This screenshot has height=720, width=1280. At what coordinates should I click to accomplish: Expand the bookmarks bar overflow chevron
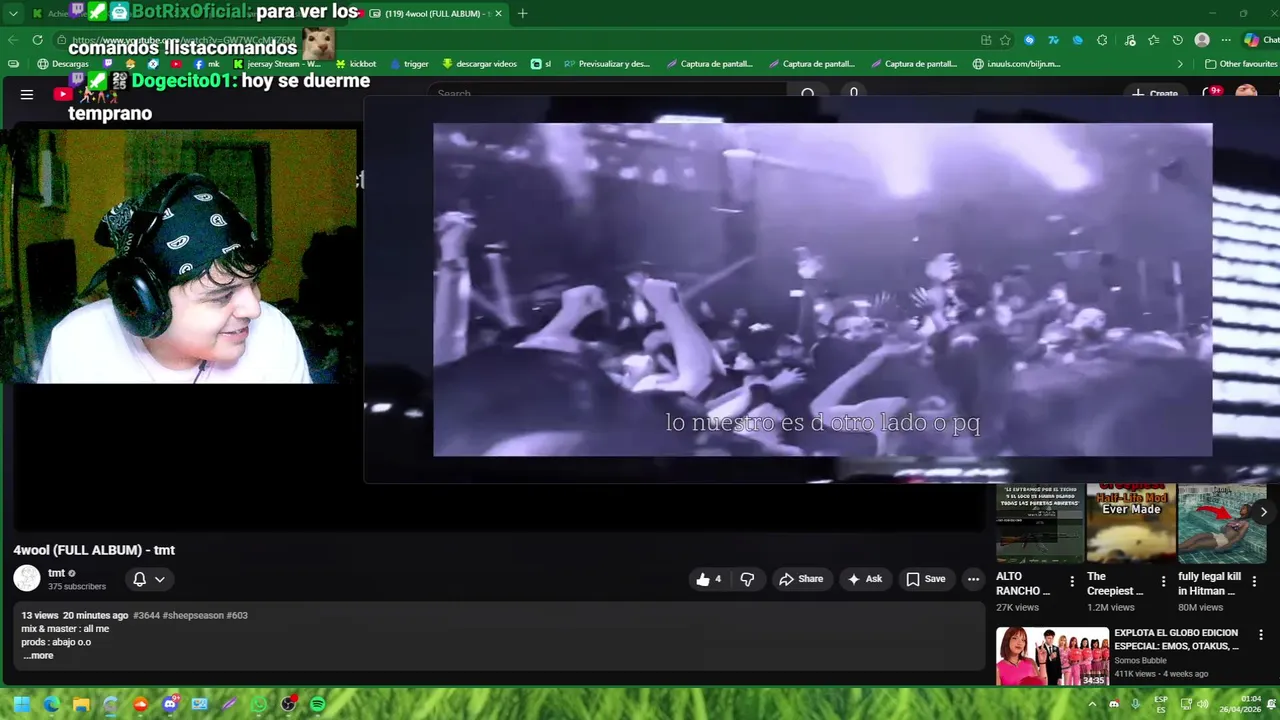coord(1180,64)
